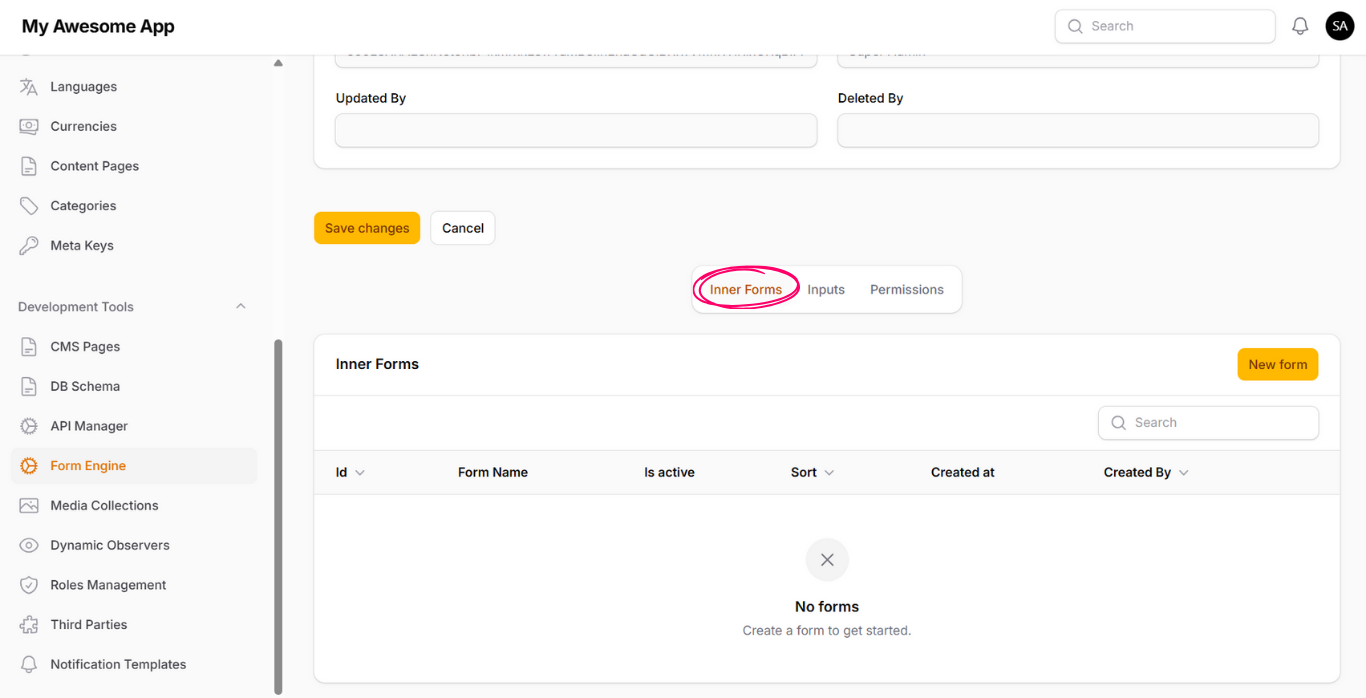Collapse the Development Tools section
The width and height of the screenshot is (1366, 698).
(240, 307)
